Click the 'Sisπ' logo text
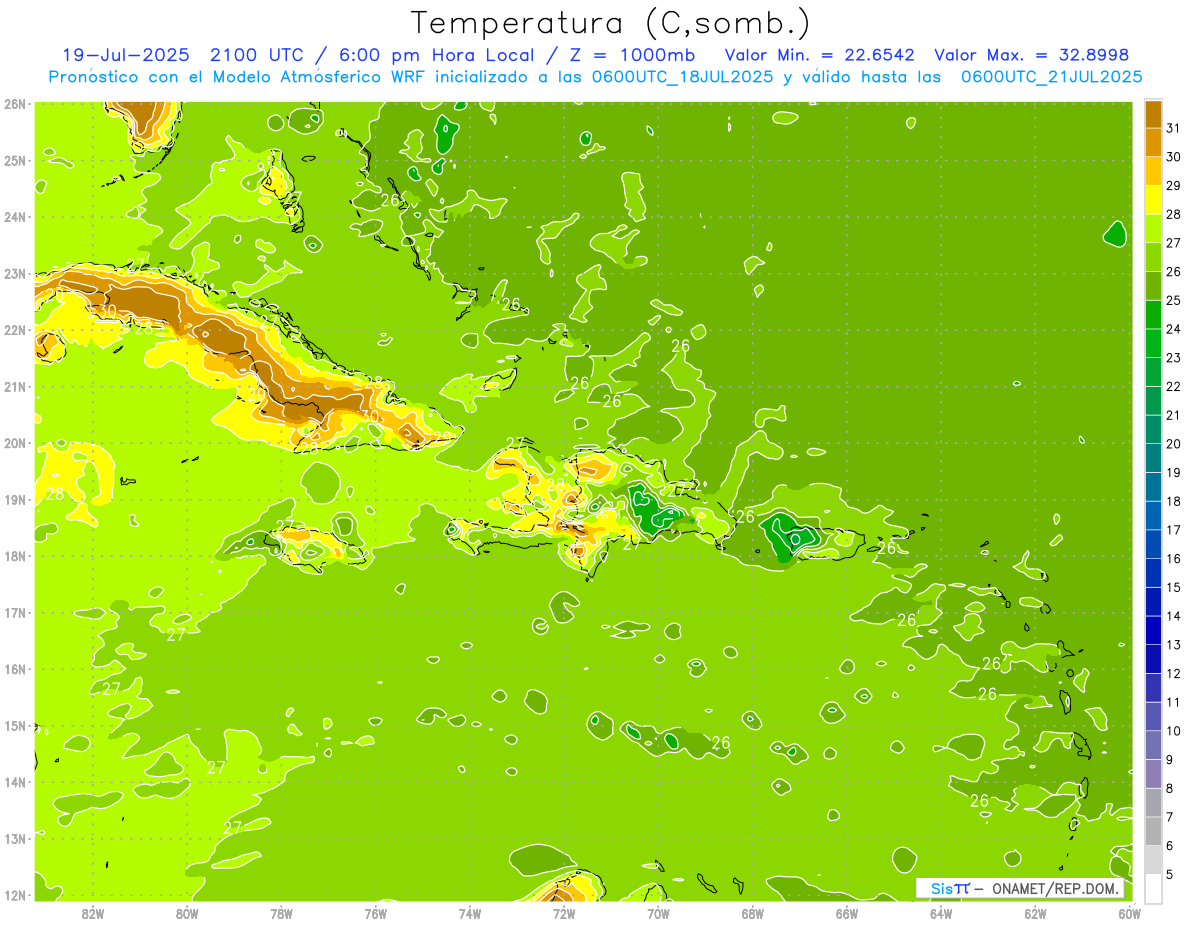This screenshot has height=927, width=1200. [950, 888]
